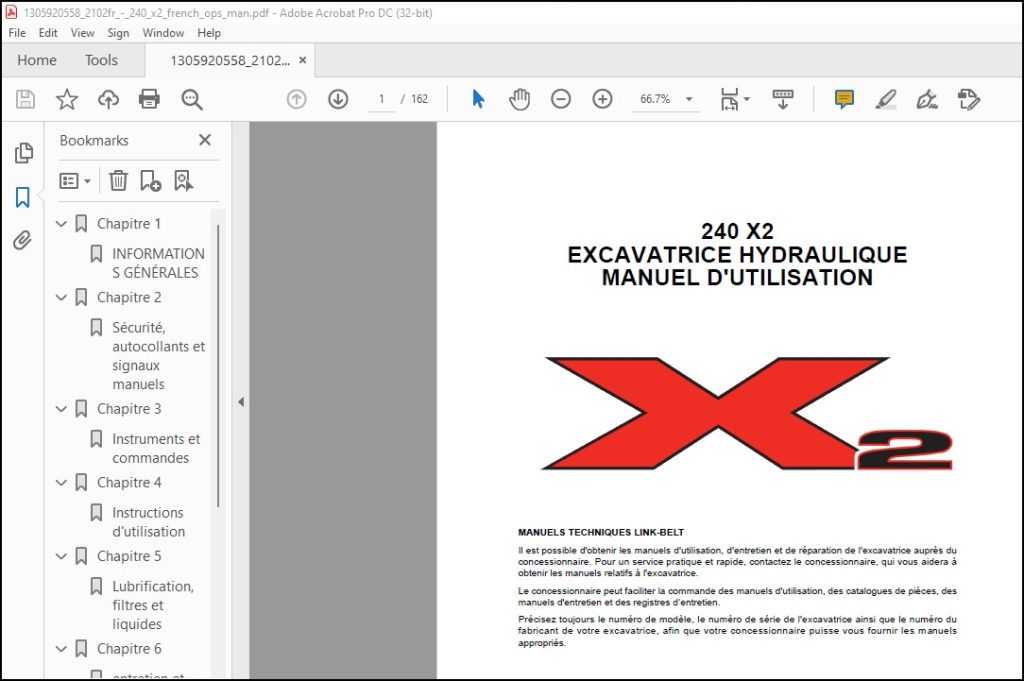The width and height of the screenshot is (1024, 681).
Task: Click the page number input field
Action: tap(381, 99)
